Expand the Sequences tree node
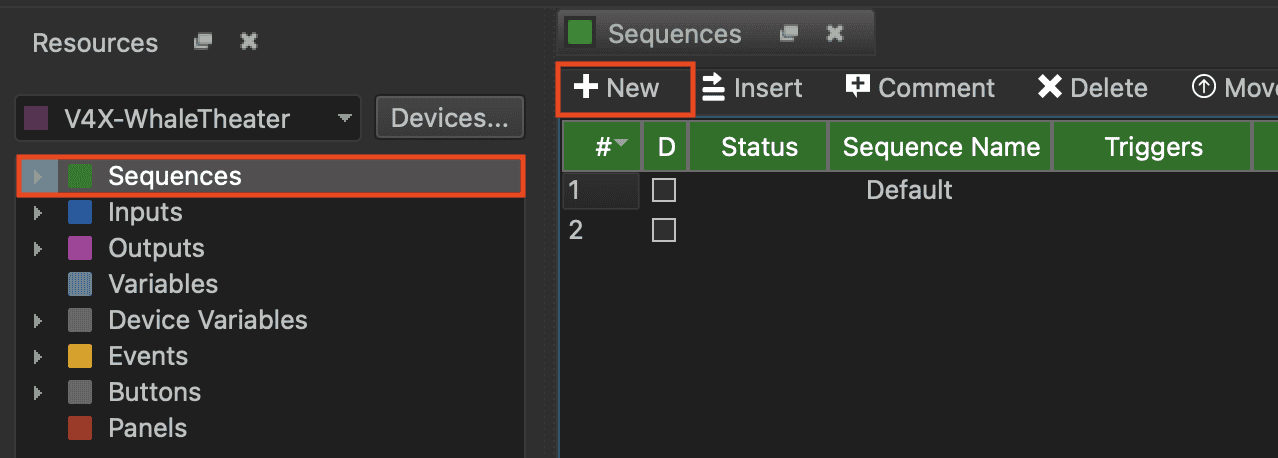Screen dimensions: 1278x458 tap(38, 177)
